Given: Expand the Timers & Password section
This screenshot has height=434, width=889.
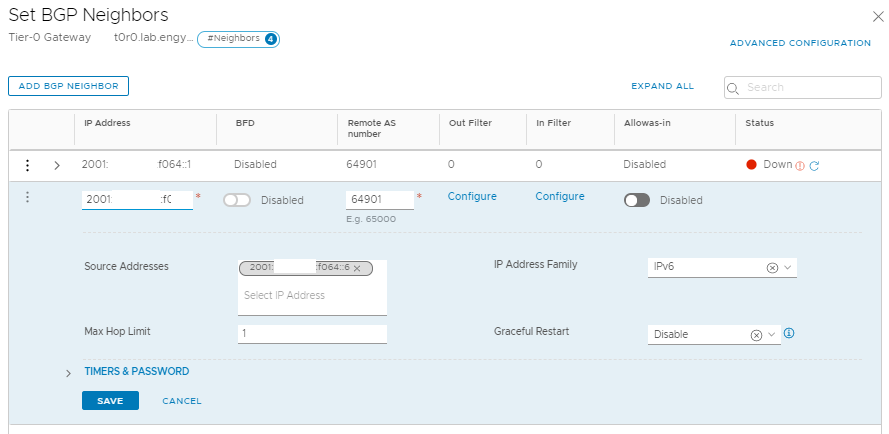Looking at the screenshot, I should tap(68, 372).
